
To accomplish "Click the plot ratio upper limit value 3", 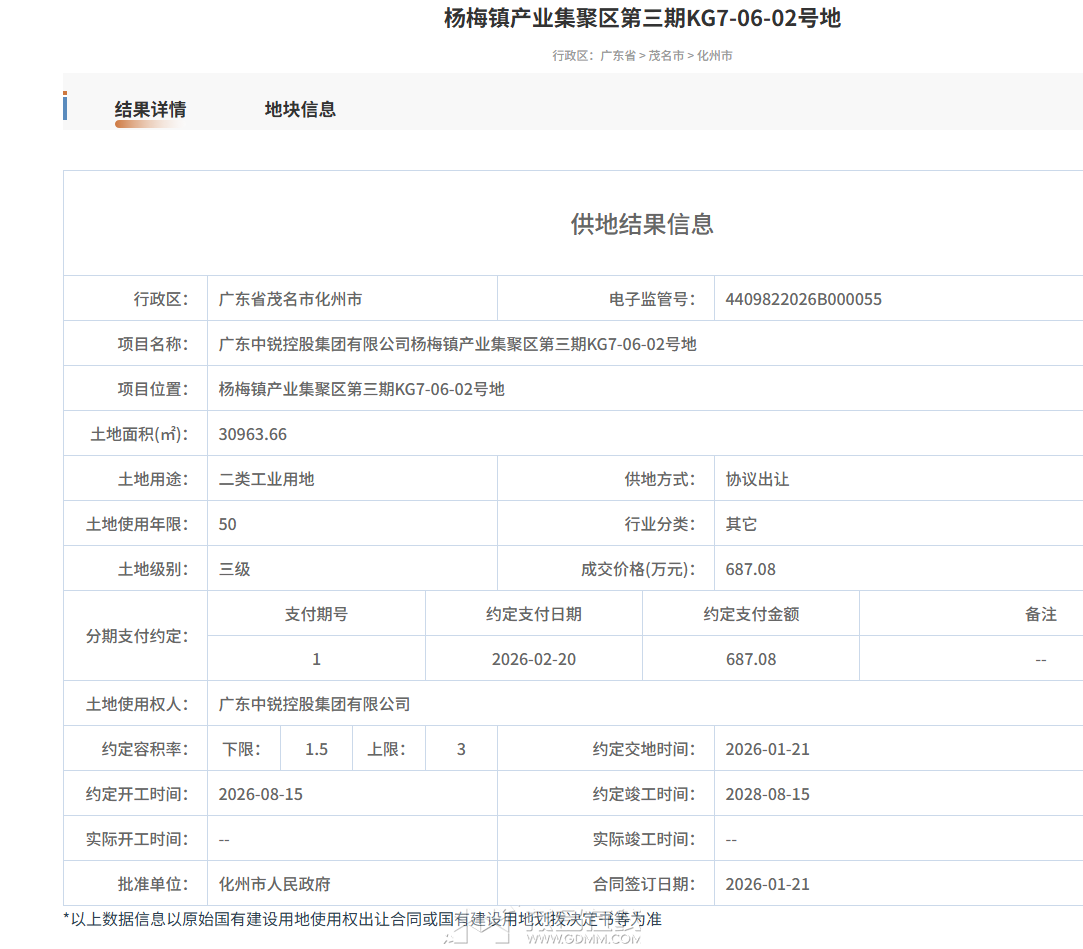I will pos(461,749).
